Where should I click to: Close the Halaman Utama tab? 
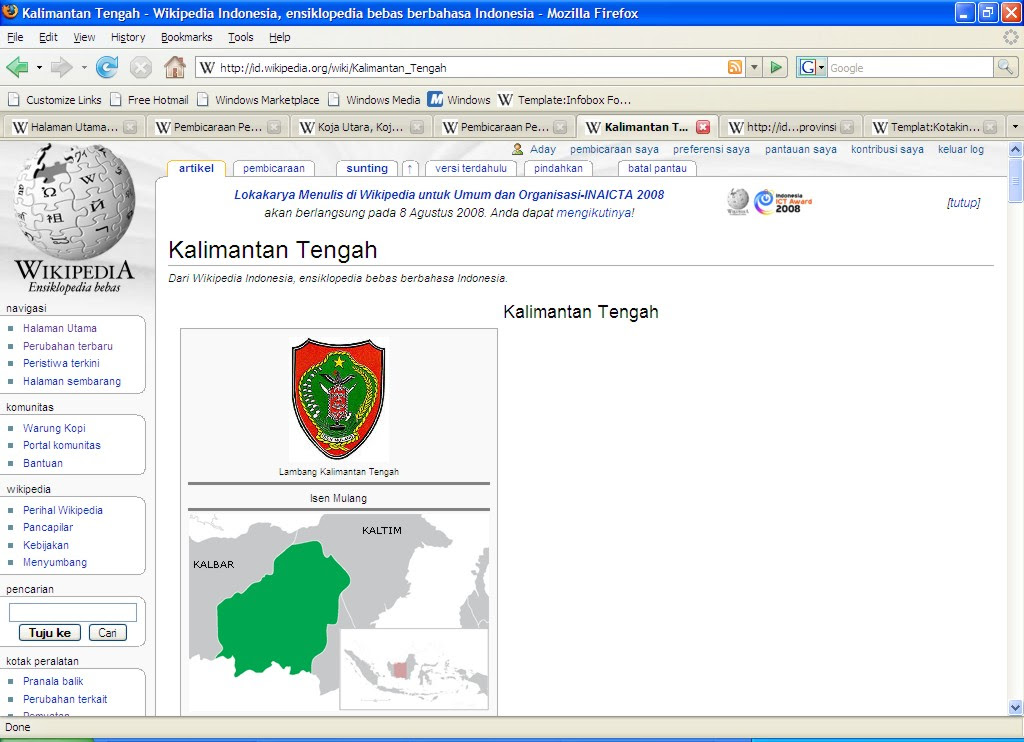(x=131, y=127)
